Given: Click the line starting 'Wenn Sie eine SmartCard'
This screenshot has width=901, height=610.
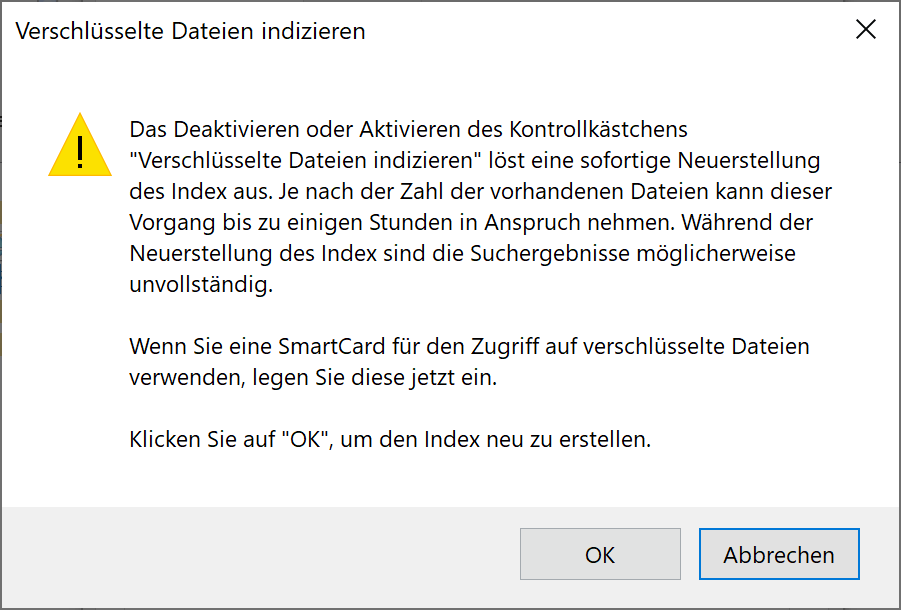Looking at the screenshot, I should tap(469, 346).
